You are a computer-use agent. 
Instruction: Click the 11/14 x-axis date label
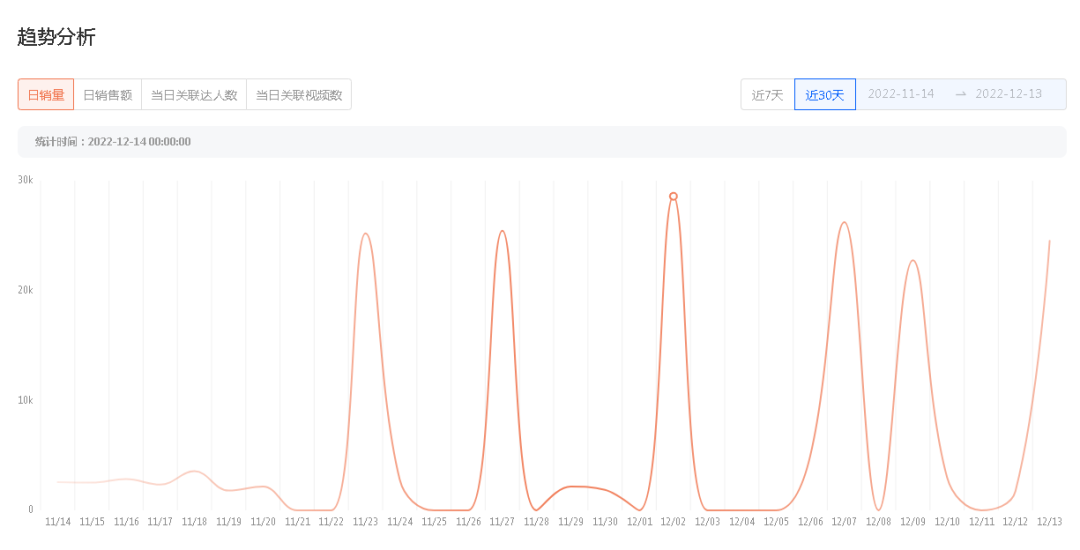(x=58, y=522)
